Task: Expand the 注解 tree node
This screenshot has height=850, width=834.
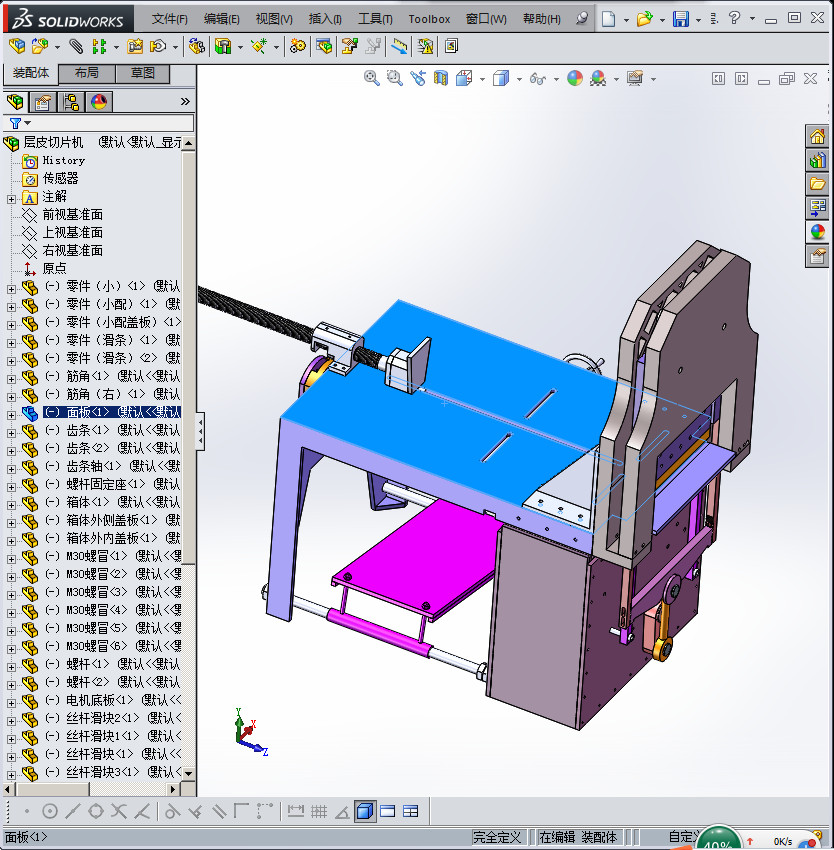Action: [x=11, y=199]
